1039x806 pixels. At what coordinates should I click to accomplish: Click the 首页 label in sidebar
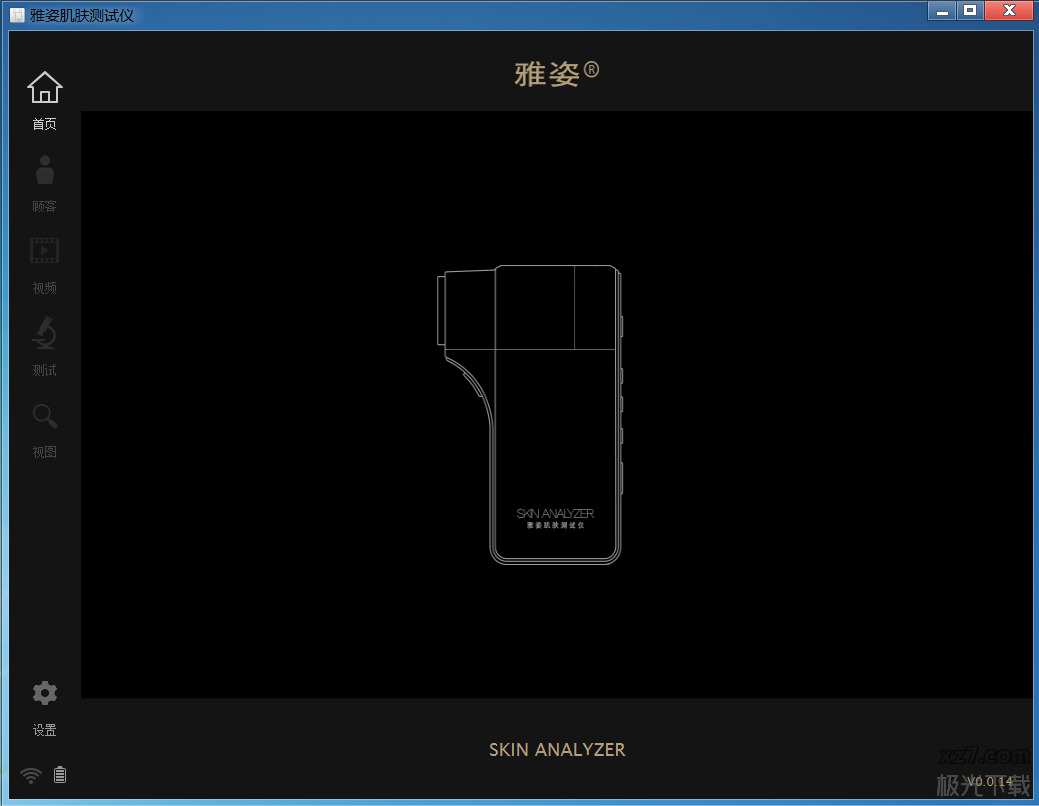coord(44,124)
